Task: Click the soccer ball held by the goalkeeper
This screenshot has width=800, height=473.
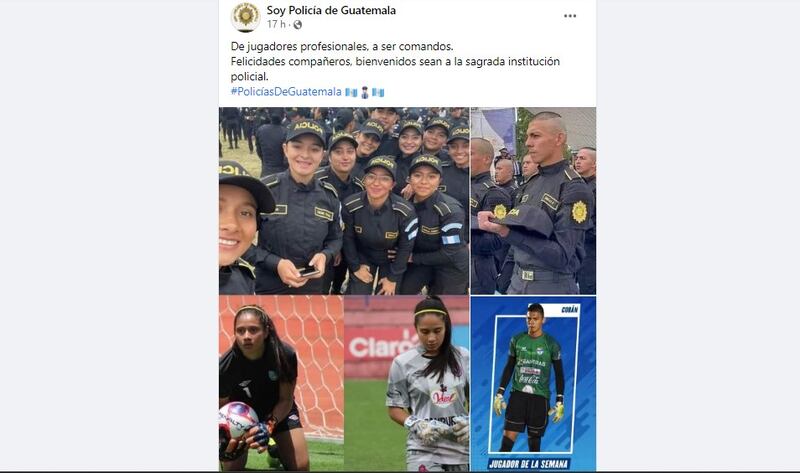Action: pyautogui.click(x=237, y=420)
